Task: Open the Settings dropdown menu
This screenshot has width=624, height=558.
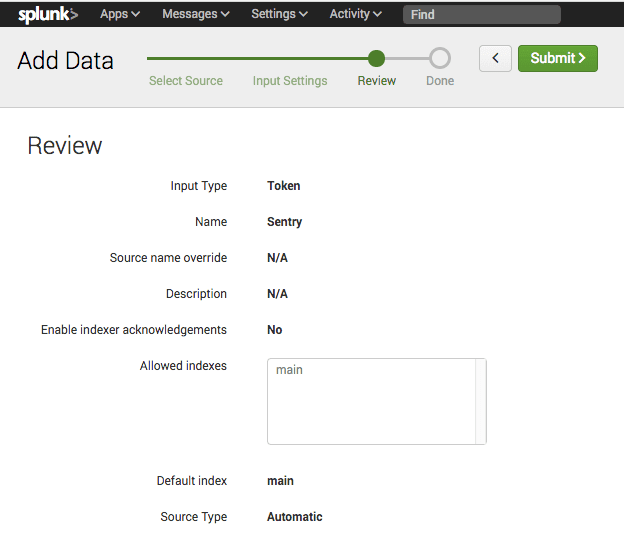Action: 279,14
